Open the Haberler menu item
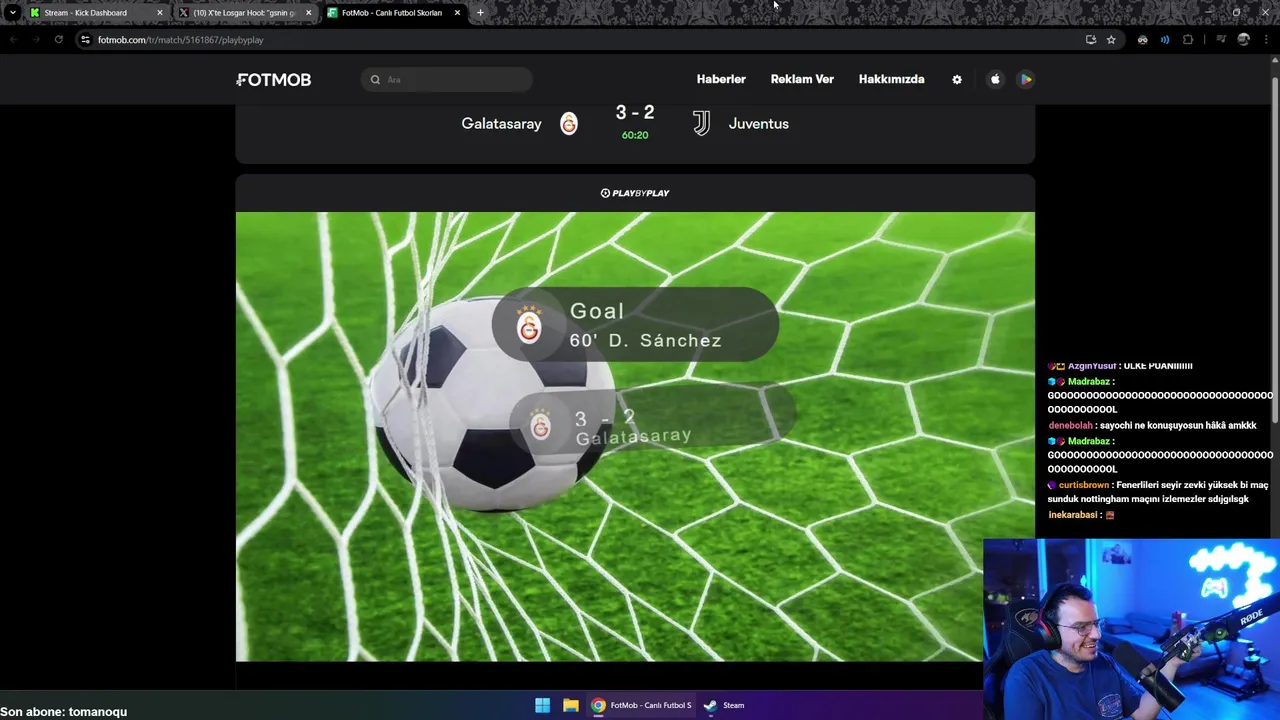The image size is (1280, 720). click(x=721, y=79)
